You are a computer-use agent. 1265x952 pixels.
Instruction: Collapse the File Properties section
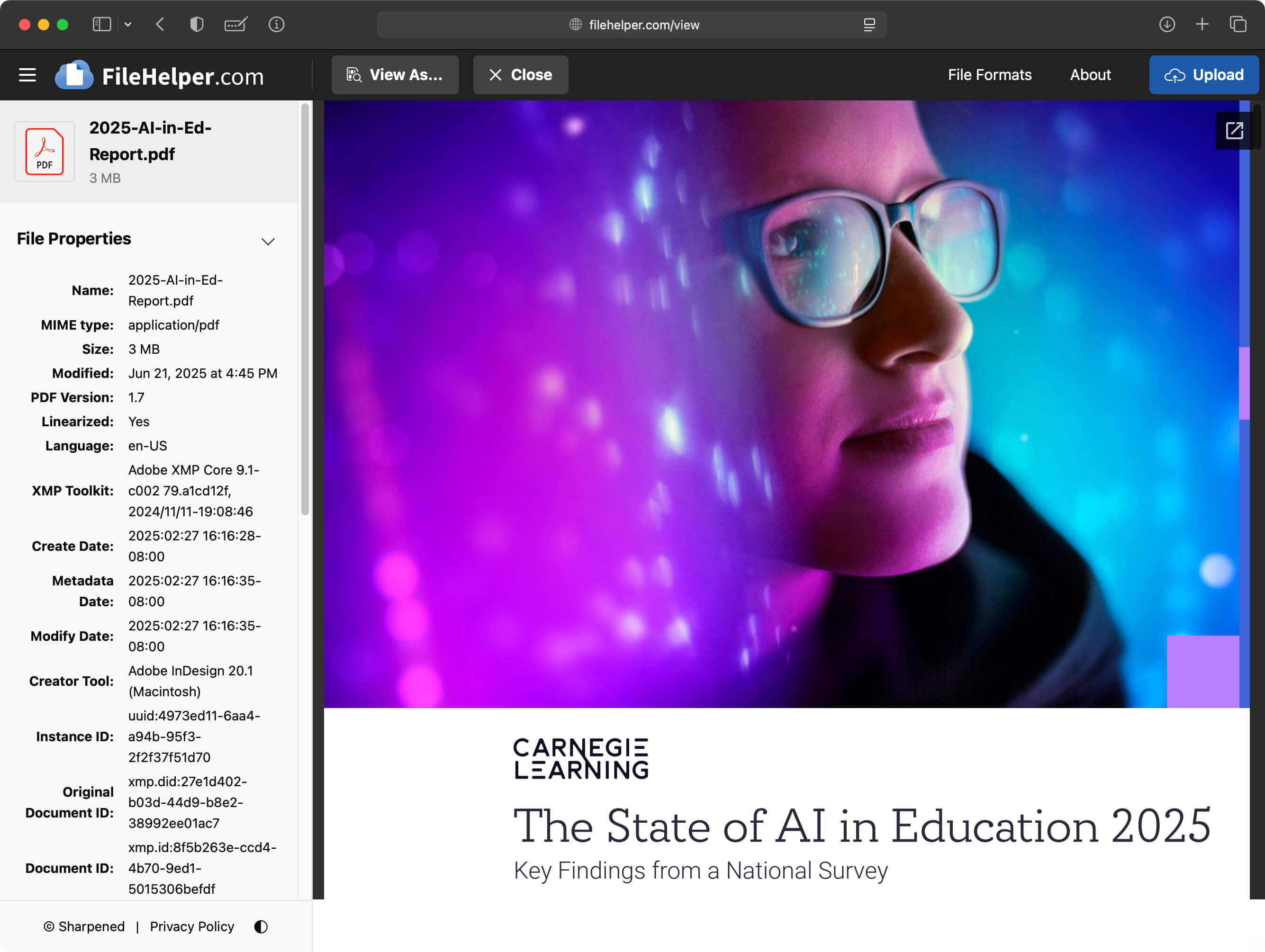click(x=268, y=241)
